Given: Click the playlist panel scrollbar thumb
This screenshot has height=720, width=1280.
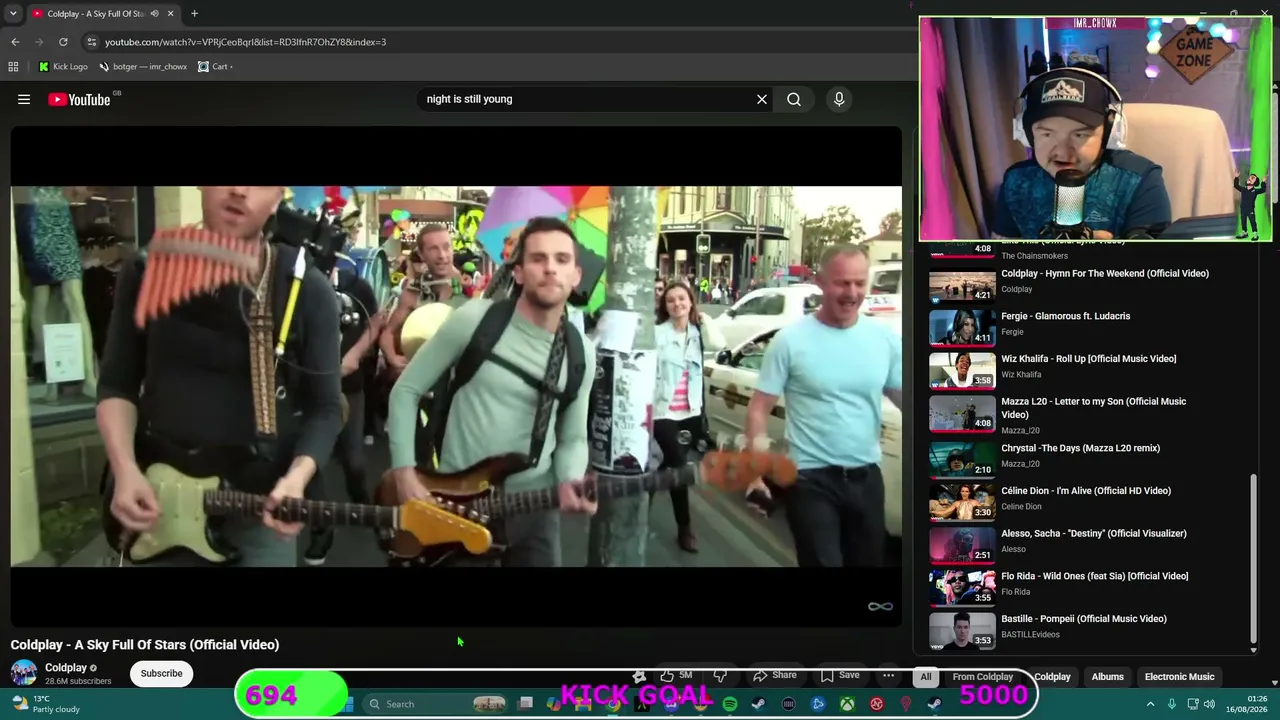Looking at the screenshot, I should (x=1253, y=558).
